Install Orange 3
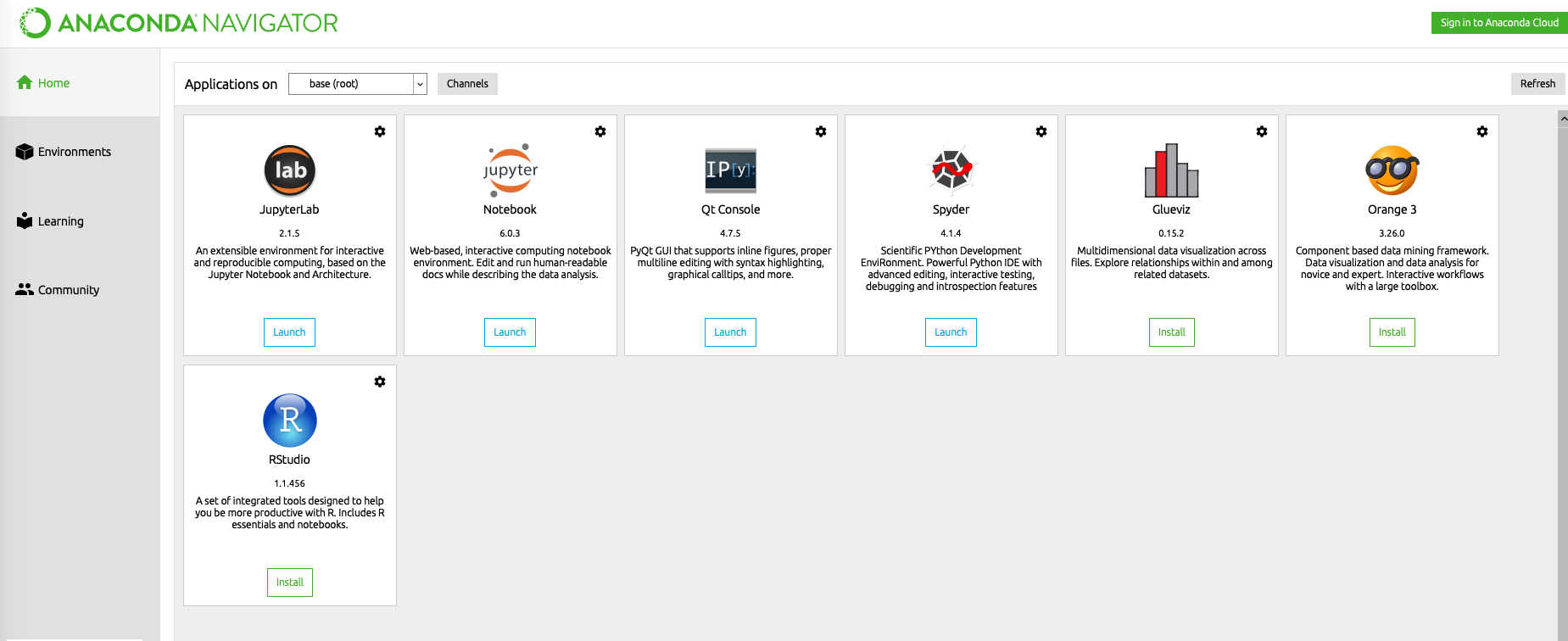 coord(1392,332)
